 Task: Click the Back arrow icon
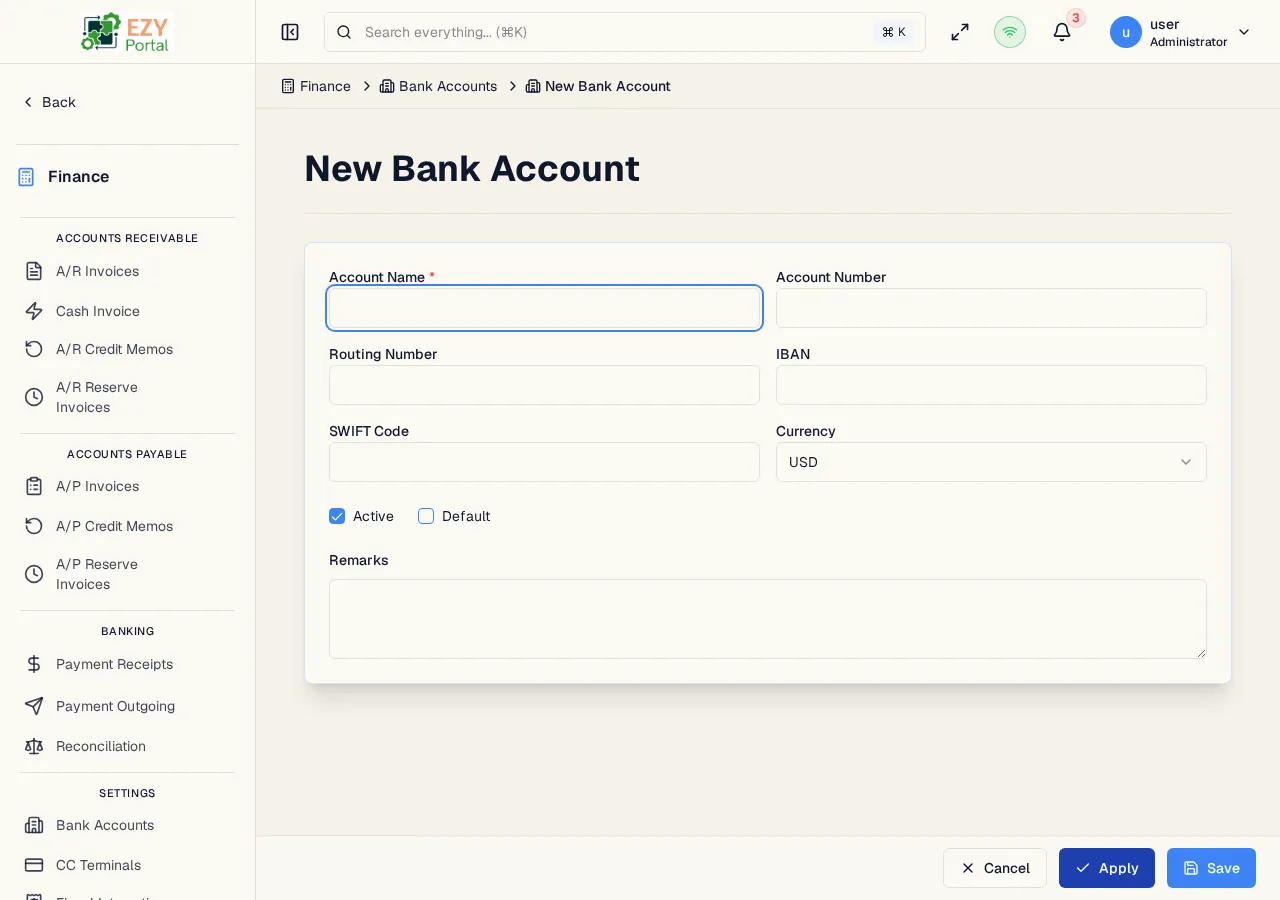(x=28, y=102)
